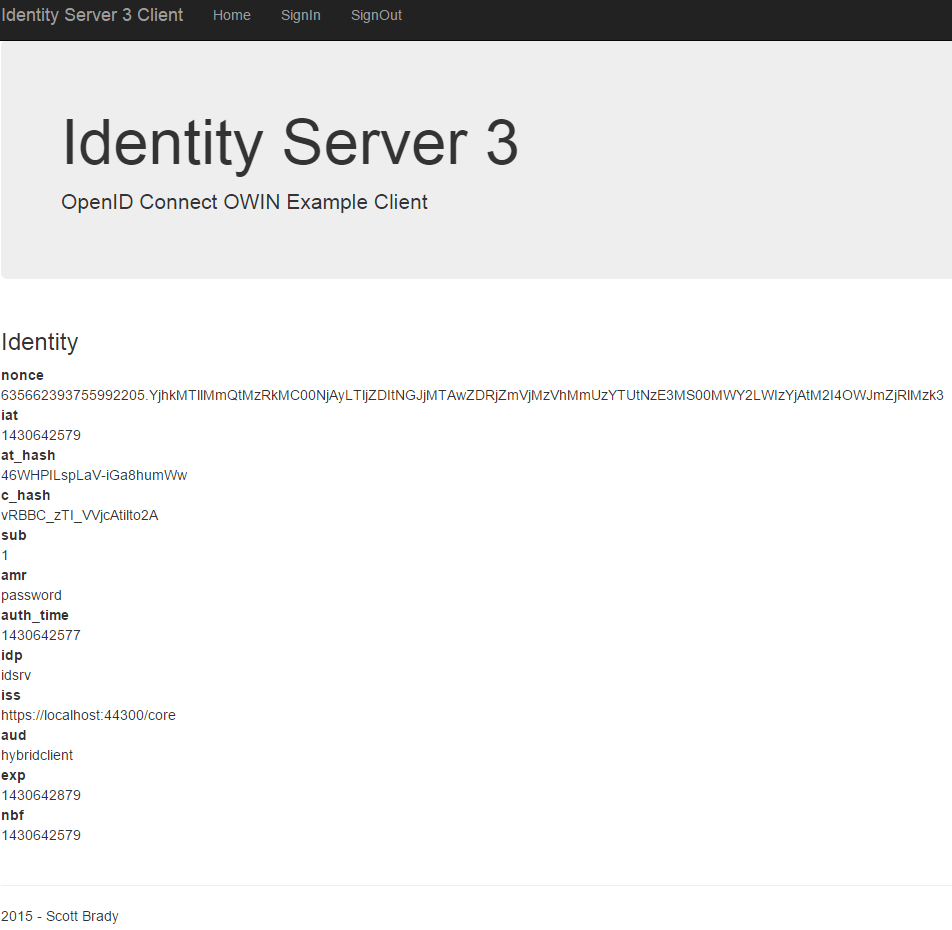The width and height of the screenshot is (952, 930).
Task: Click the sub value '1'
Action: [5, 555]
